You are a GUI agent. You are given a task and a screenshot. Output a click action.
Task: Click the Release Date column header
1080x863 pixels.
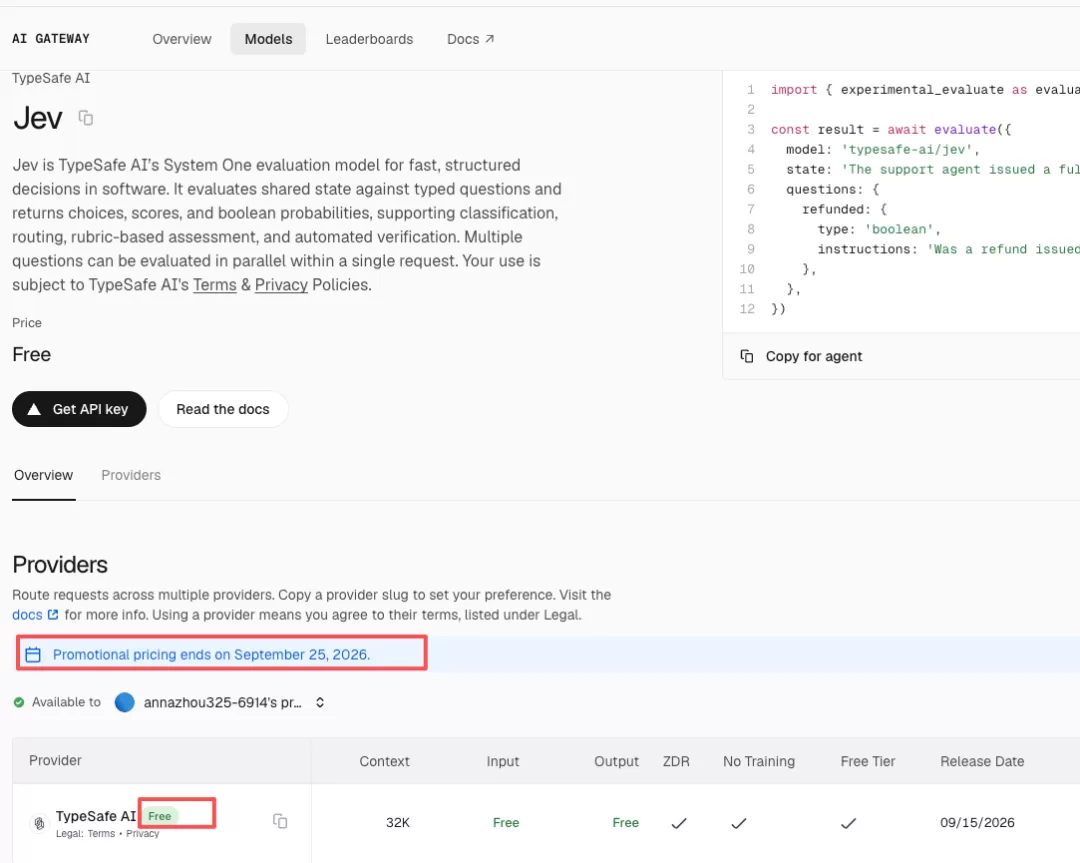point(982,761)
